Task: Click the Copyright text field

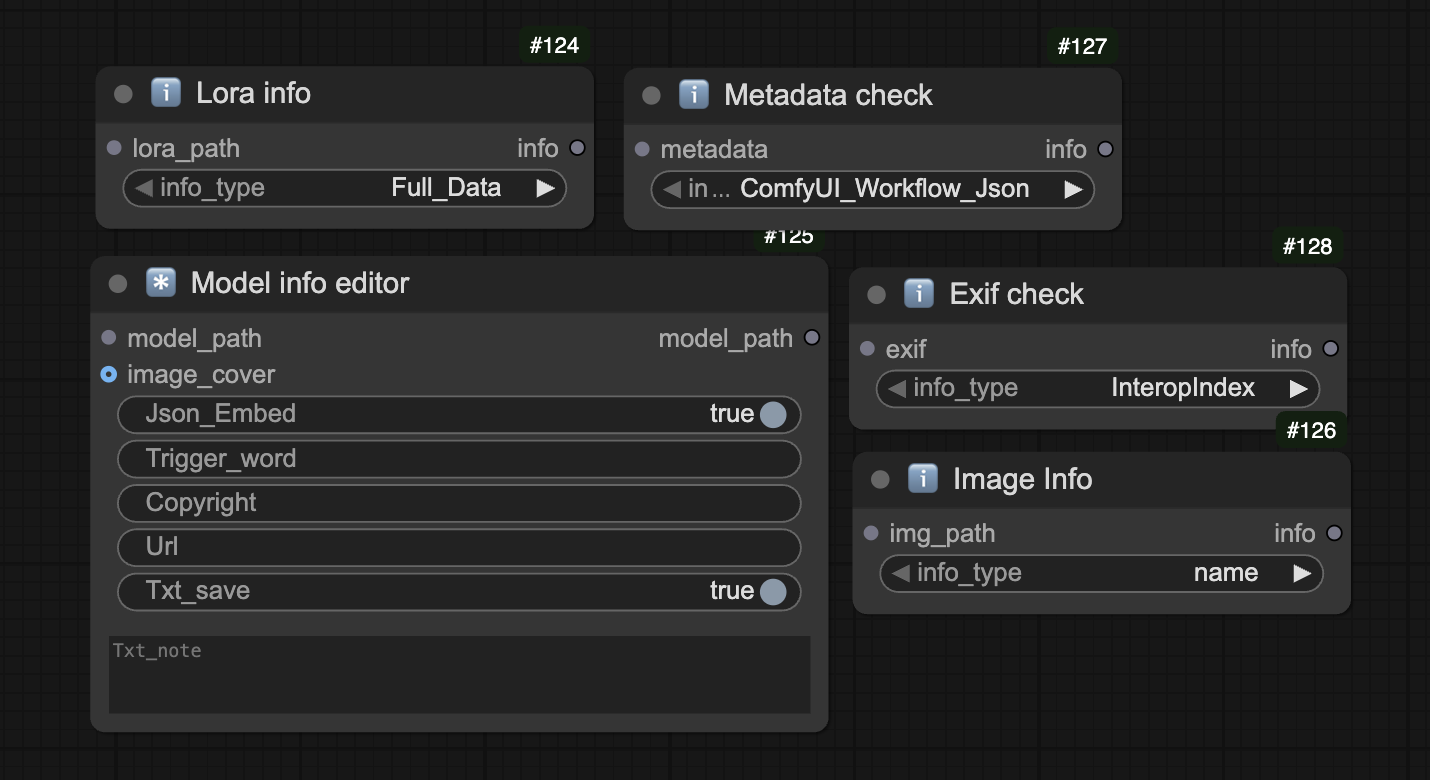Action: point(459,503)
